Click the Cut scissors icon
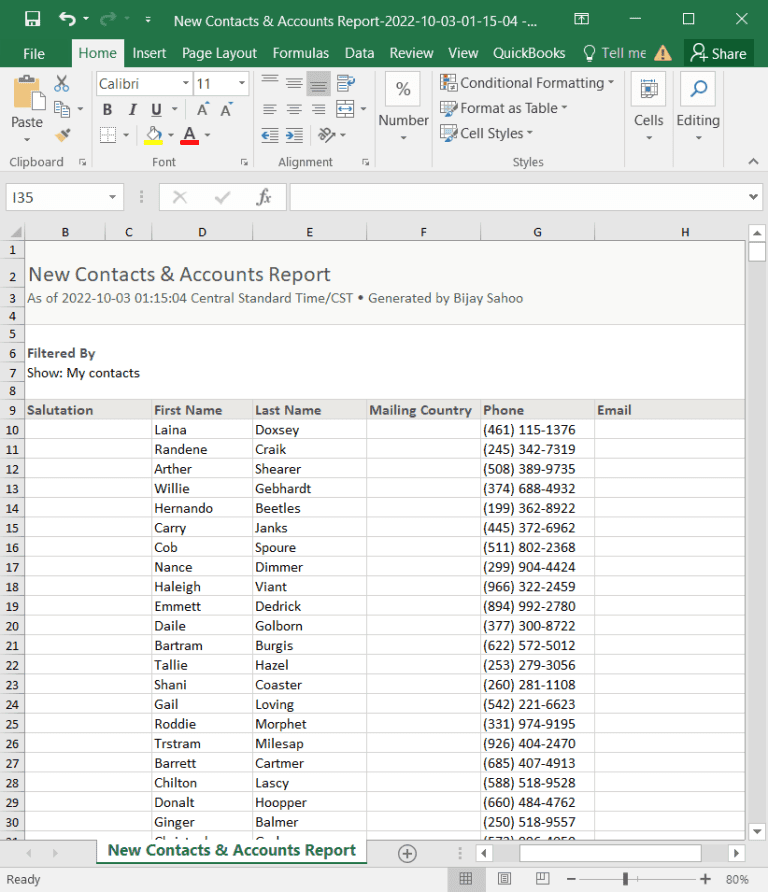768x892 pixels. 61,84
